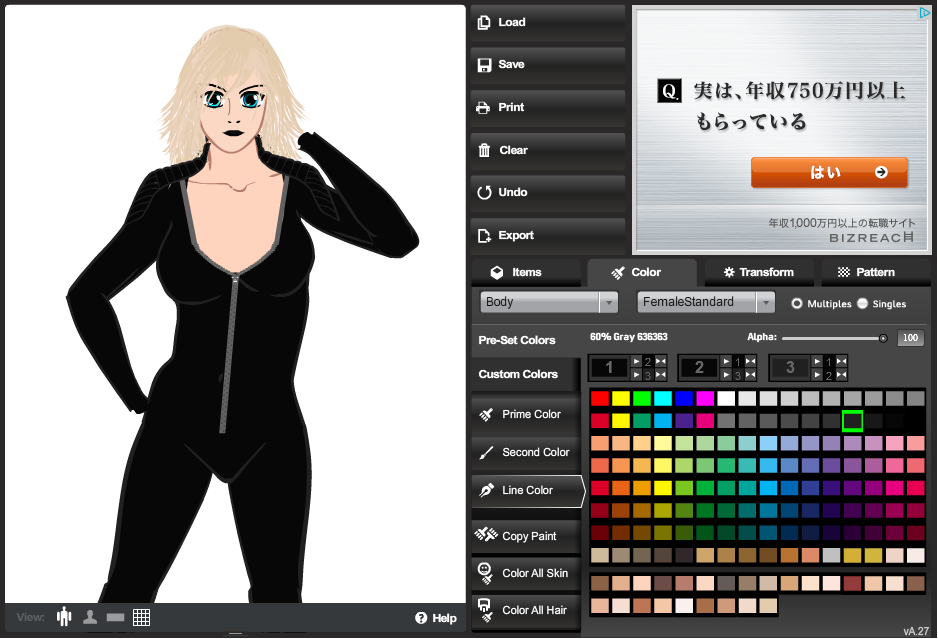
Task: Select the wide rectangle view icon
Action: coord(115,617)
